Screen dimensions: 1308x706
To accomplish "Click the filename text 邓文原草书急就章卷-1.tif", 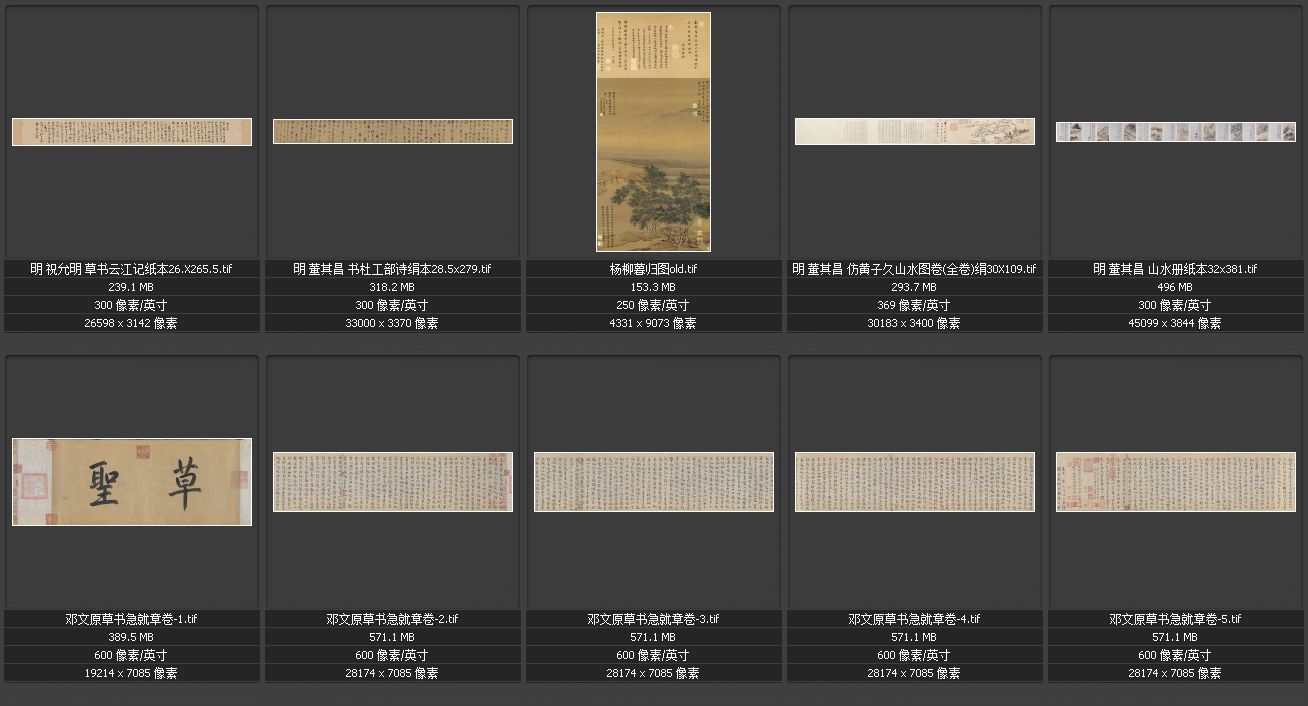I will (x=131, y=619).
